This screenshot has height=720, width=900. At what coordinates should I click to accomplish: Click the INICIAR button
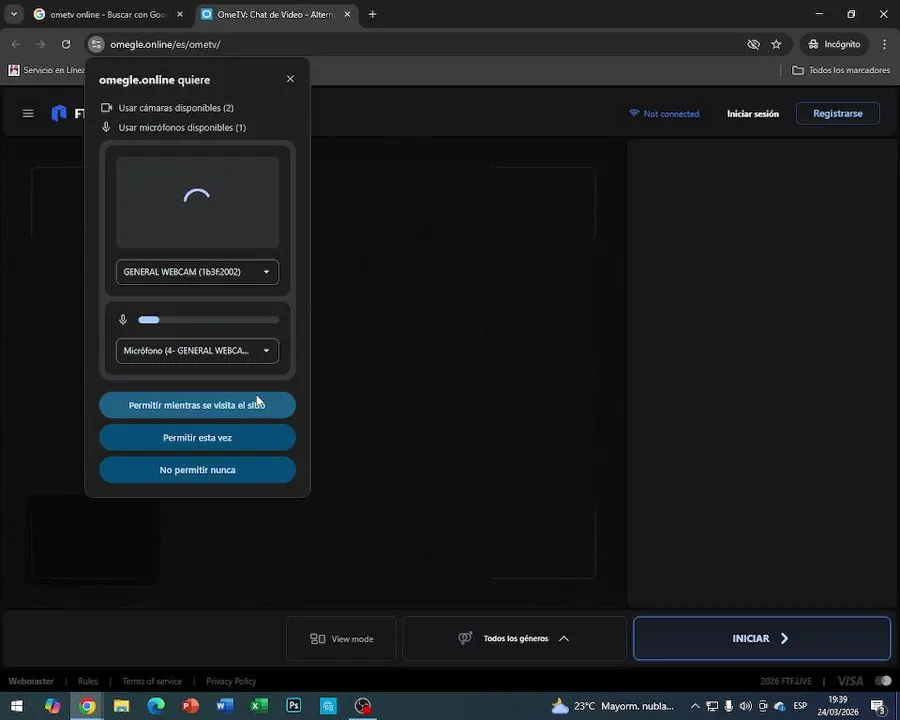point(762,638)
